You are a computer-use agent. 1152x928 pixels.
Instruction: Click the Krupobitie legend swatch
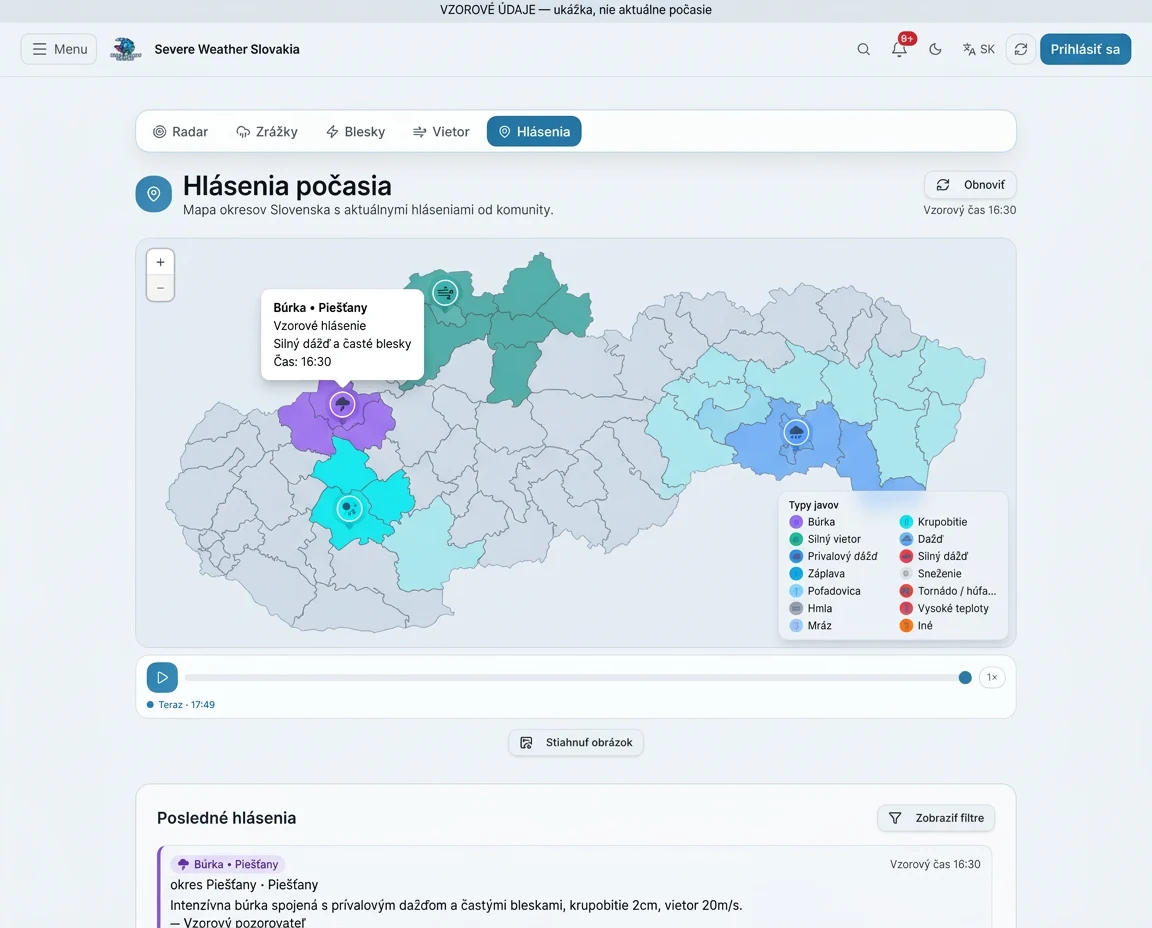tap(906, 522)
